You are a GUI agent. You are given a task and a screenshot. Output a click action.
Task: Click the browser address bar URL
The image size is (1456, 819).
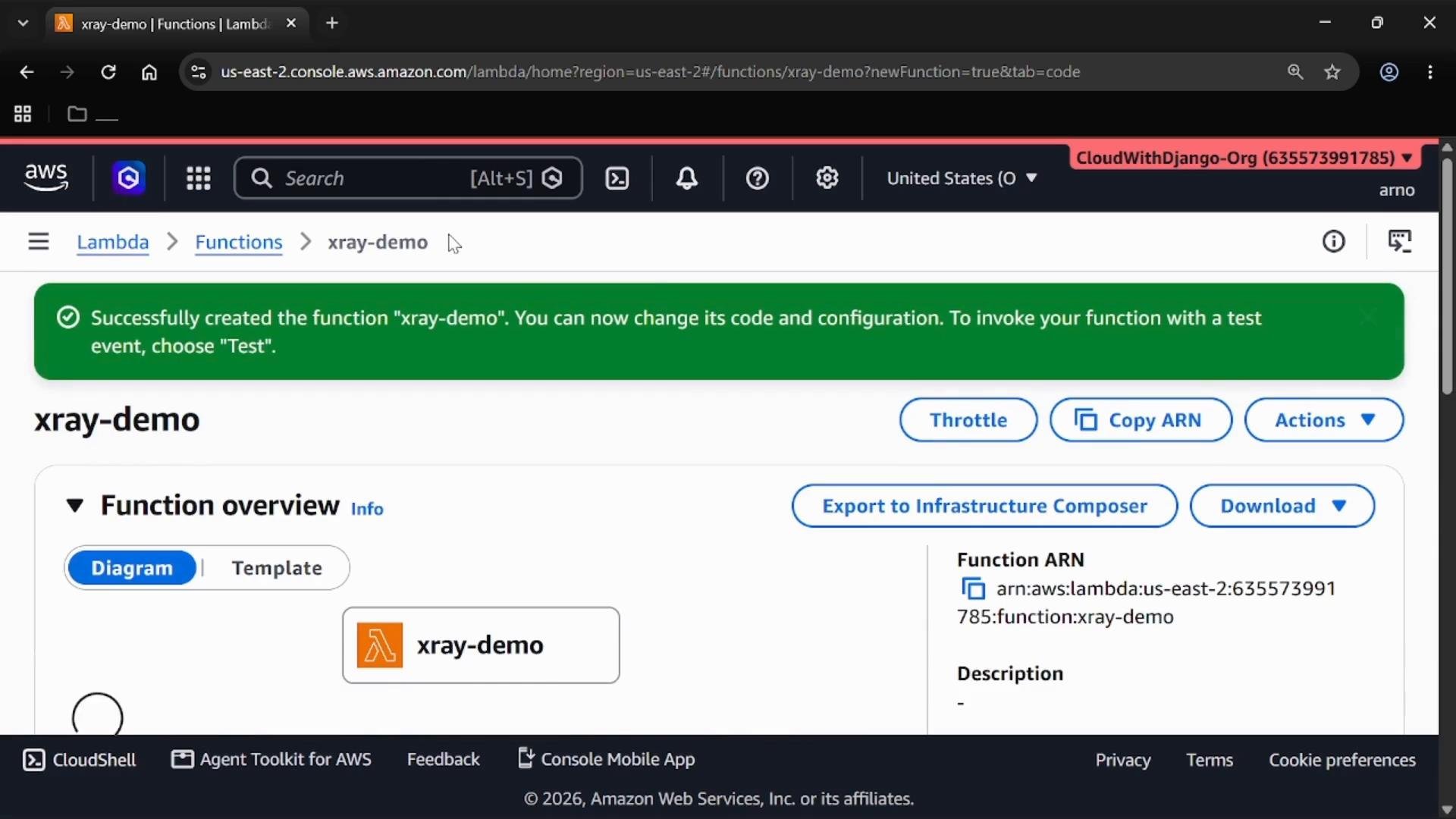pos(650,72)
